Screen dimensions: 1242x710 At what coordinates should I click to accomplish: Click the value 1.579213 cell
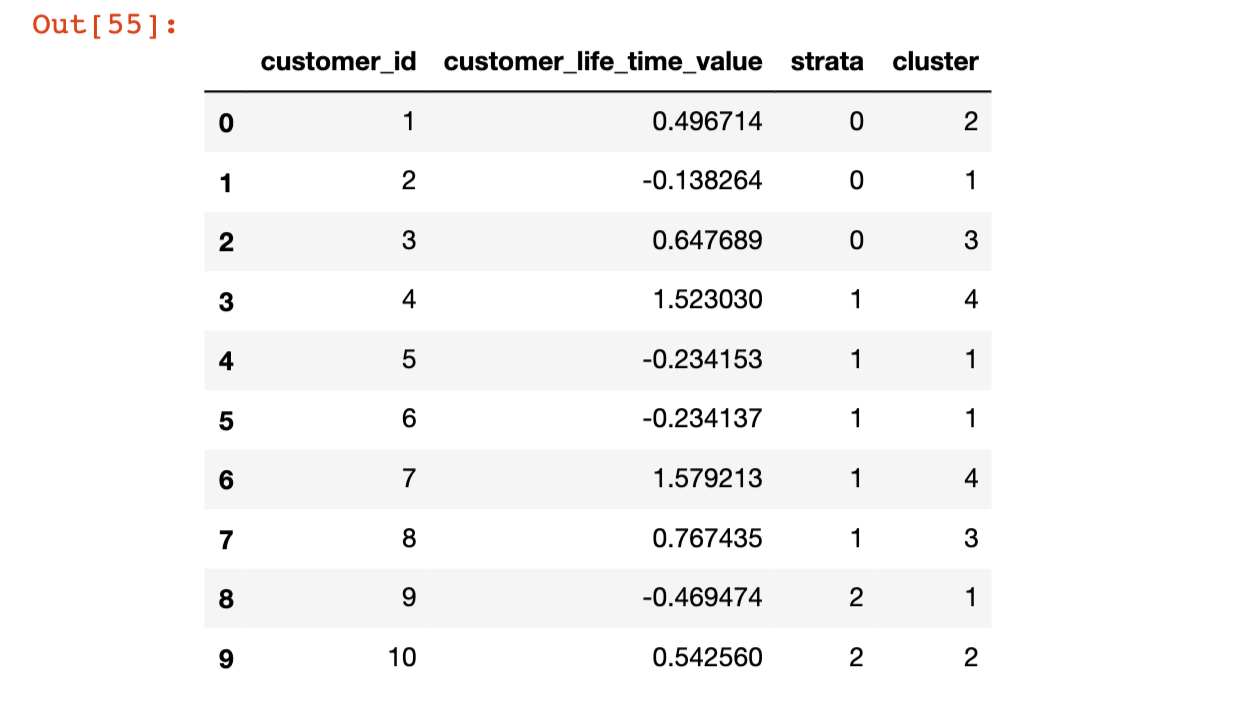coord(707,479)
